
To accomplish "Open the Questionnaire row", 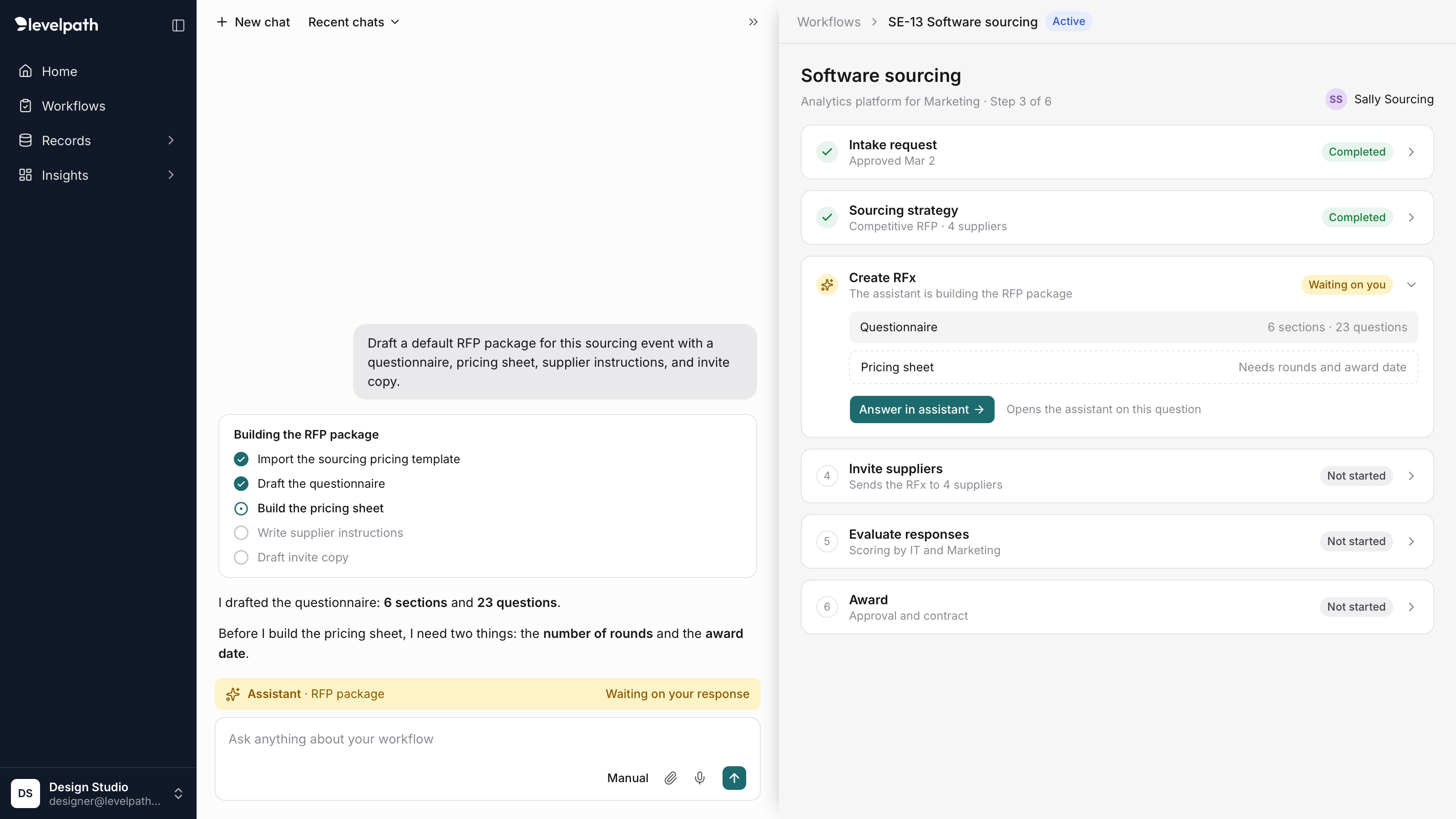I will 1133,327.
